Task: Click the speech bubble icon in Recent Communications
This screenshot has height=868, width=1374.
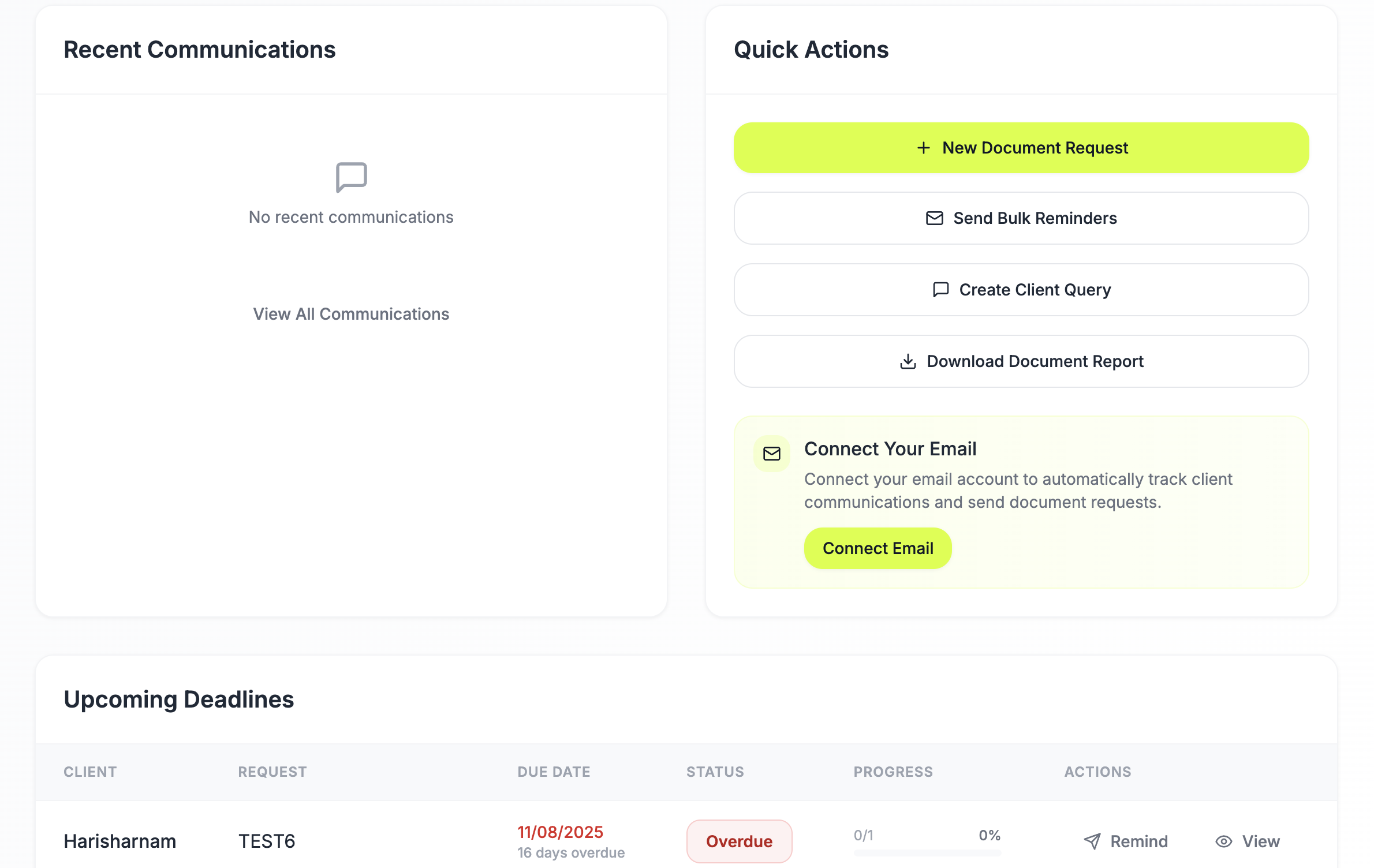Action: [x=350, y=177]
